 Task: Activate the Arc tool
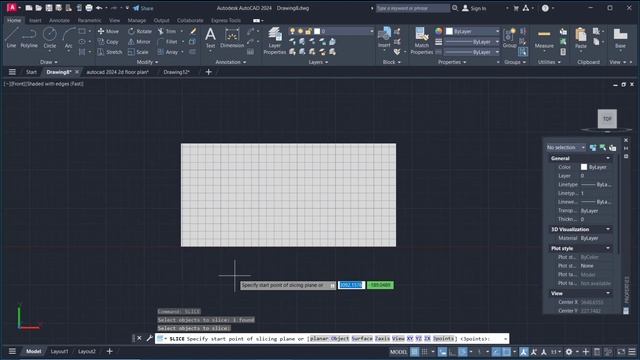point(69,38)
